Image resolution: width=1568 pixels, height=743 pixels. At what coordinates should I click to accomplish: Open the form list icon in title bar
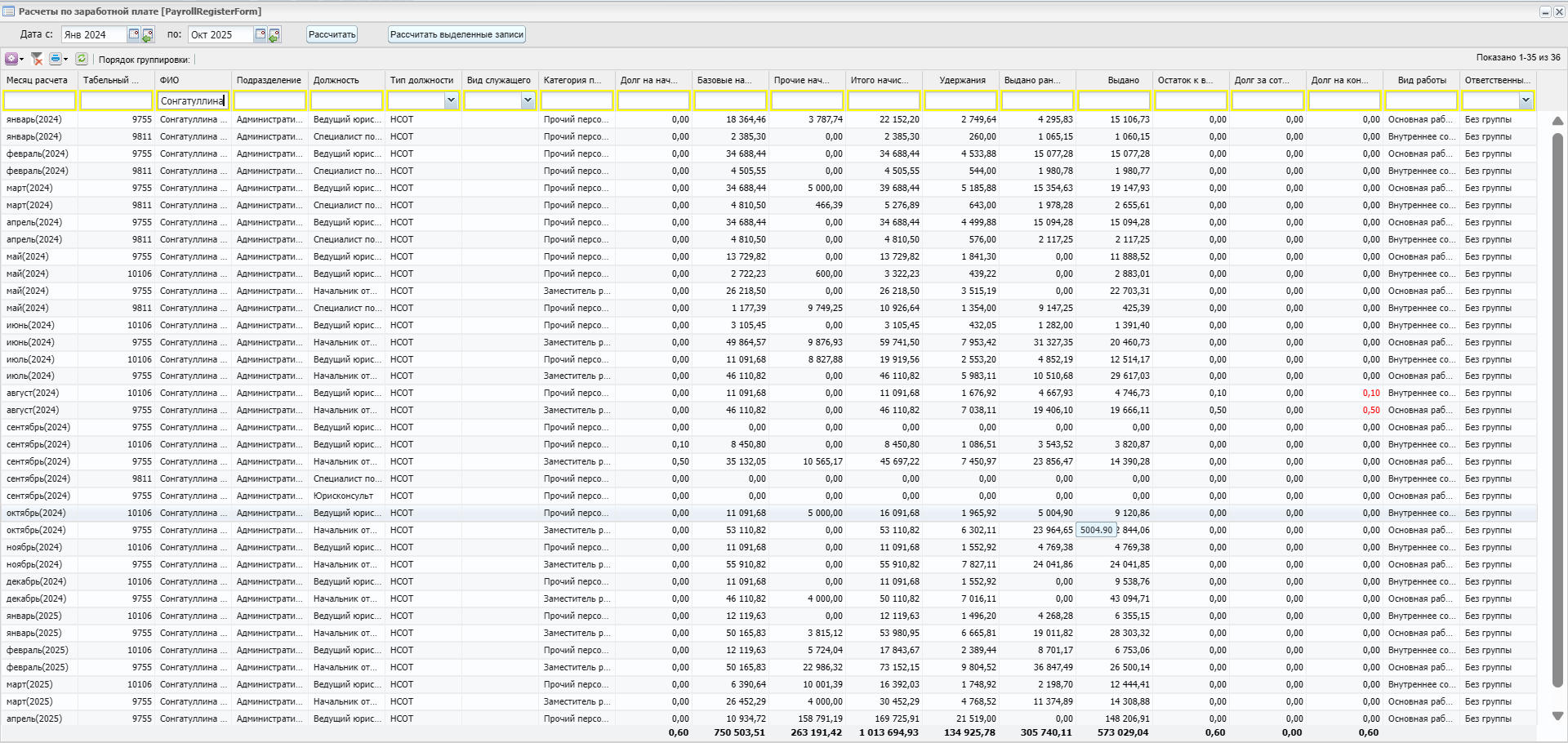tap(8, 11)
